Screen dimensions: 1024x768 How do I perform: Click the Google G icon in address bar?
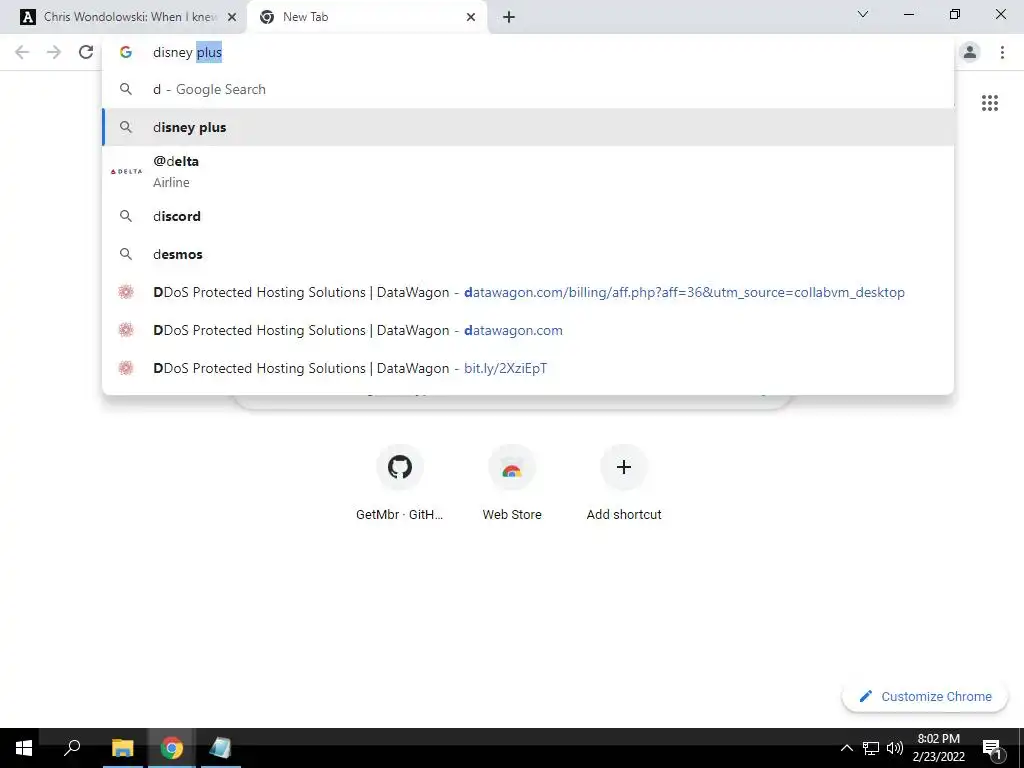(126, 52)
